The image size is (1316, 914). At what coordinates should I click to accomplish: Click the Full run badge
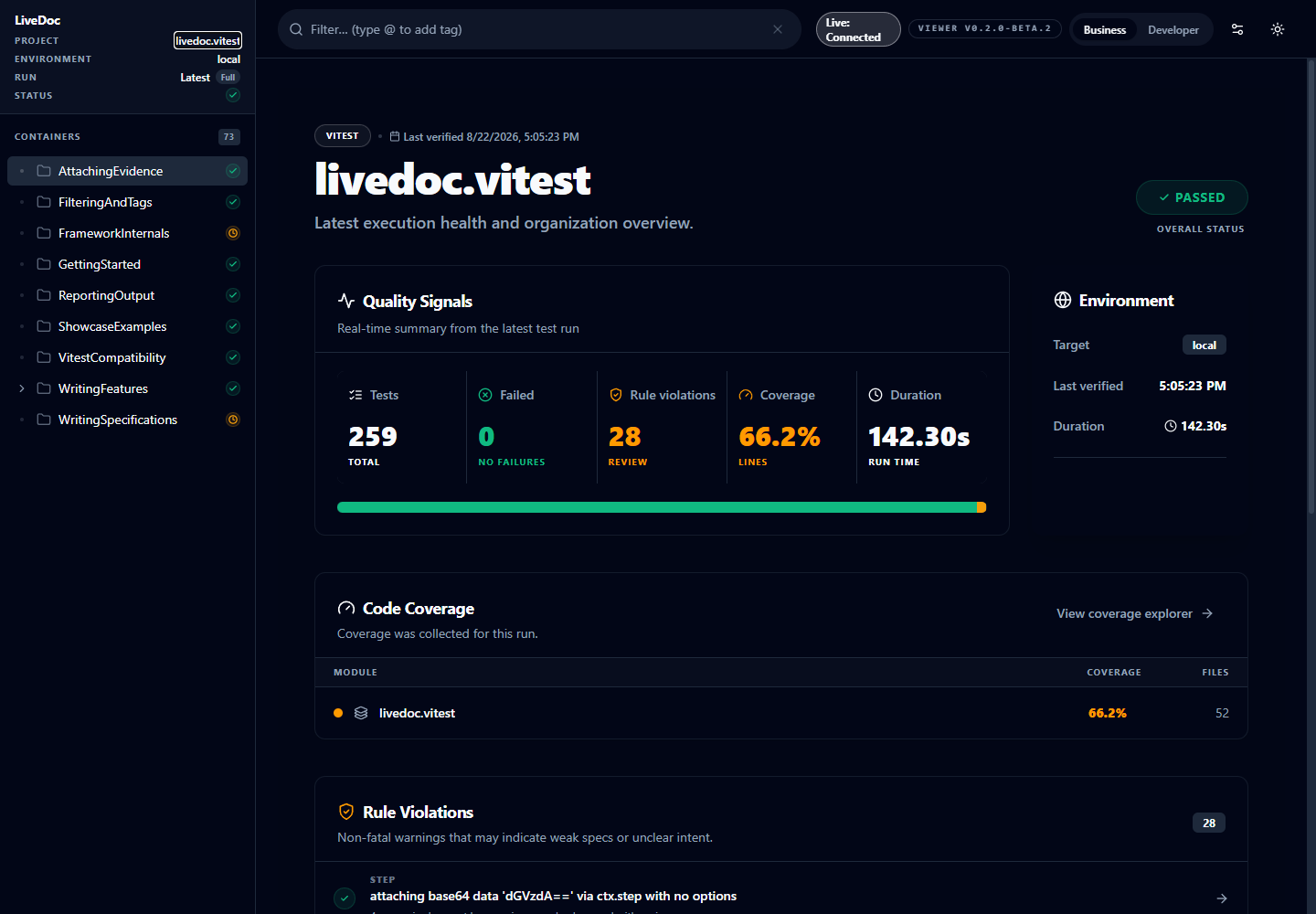click(228, 78)
